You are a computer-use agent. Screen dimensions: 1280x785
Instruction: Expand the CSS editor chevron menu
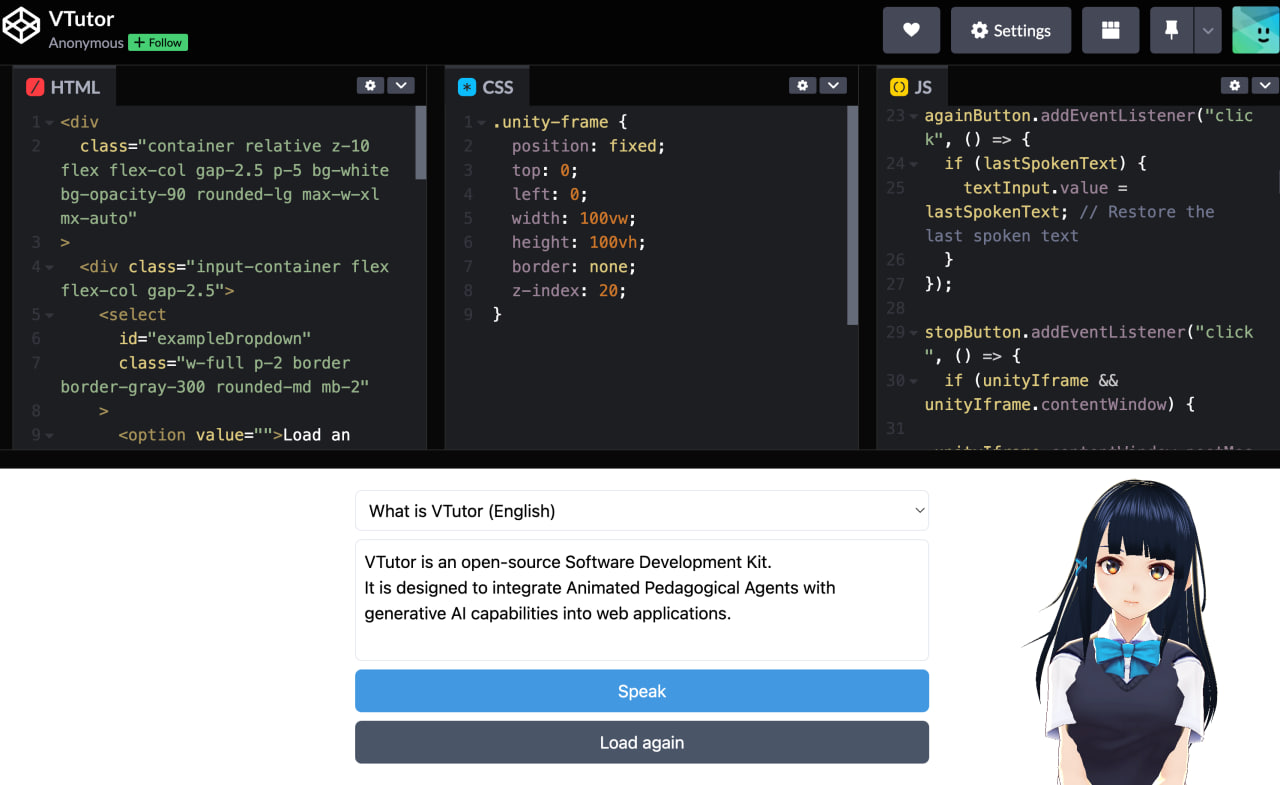[833, 86]
